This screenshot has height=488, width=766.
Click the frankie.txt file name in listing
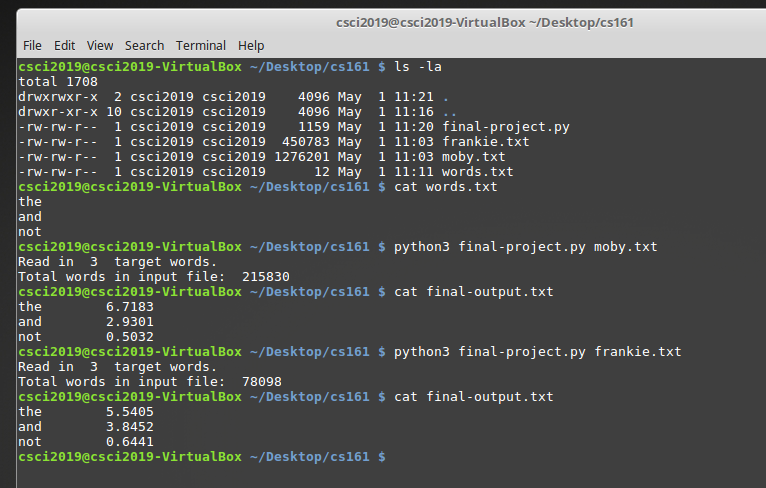click(486, 142)
